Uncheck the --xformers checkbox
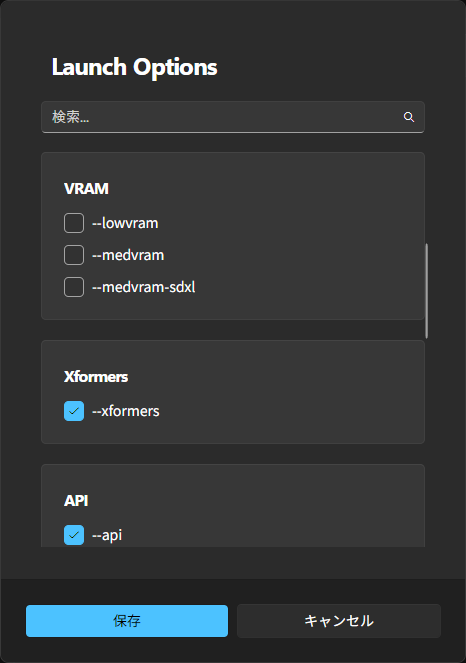This screenshot has width=466, height=663. [x=74, y=411]
